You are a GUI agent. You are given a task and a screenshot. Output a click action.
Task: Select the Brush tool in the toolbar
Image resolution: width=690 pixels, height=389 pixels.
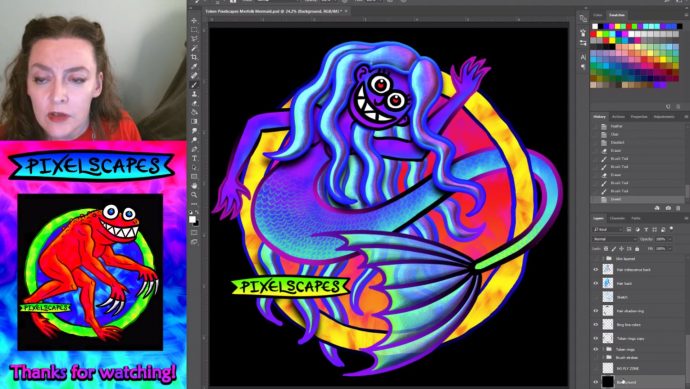pos(194,85)
